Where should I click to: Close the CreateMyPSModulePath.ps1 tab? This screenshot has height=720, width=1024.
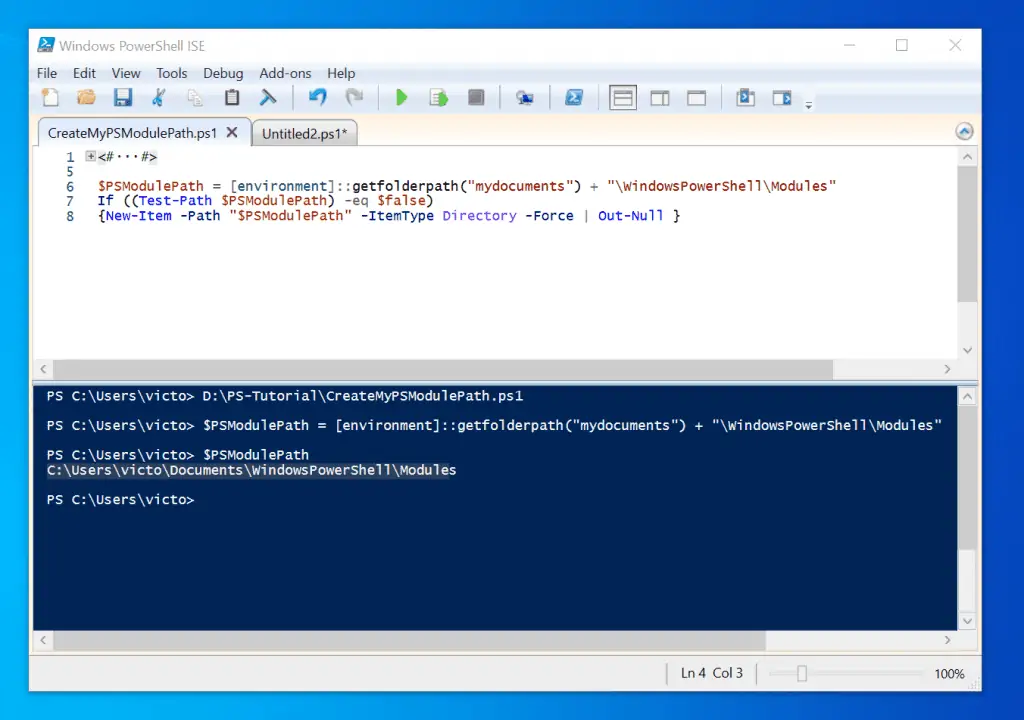click(232, 133)
